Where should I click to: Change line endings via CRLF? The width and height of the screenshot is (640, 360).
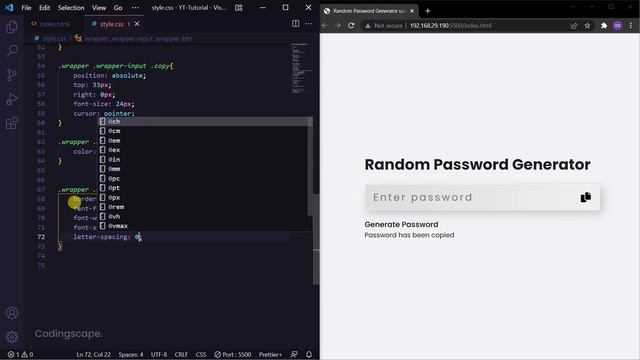click(181, 354)
